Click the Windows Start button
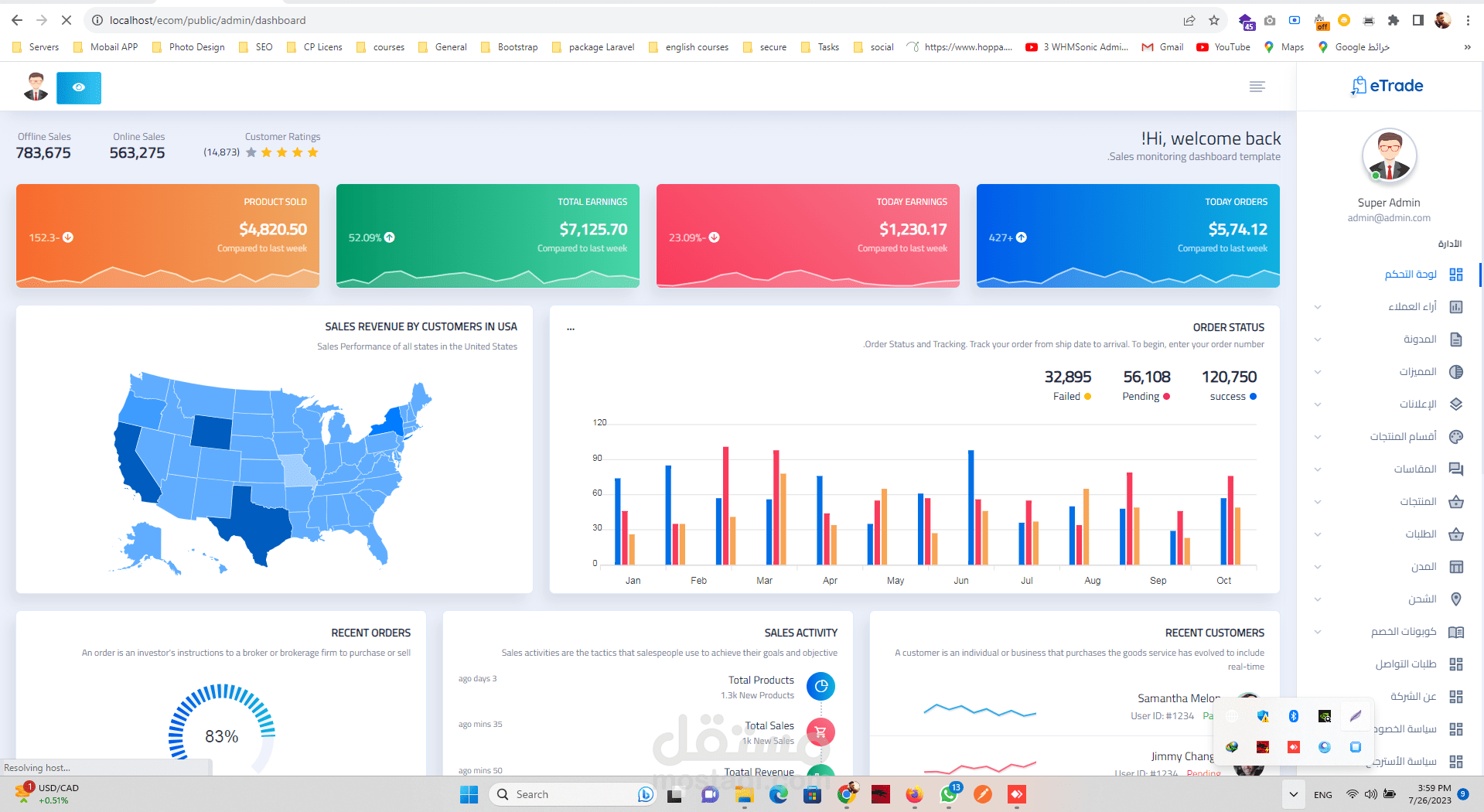The height and width of the screenshot is (812, 1484). tap(469, 794)
